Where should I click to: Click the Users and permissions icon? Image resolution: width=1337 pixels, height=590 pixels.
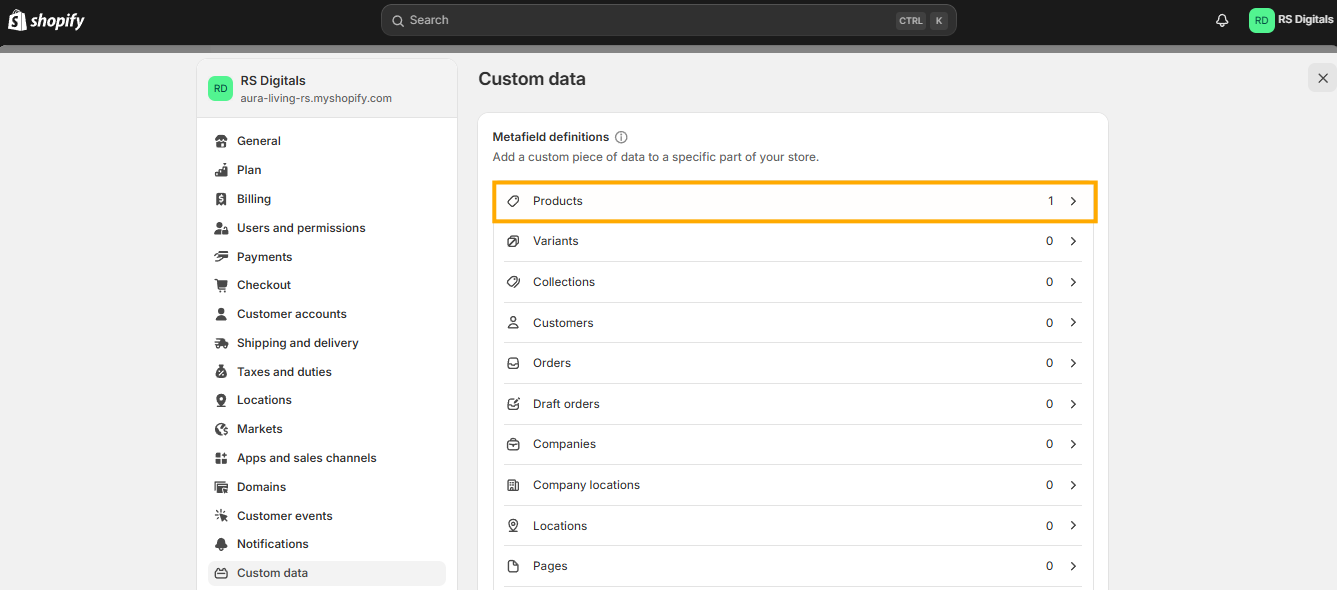[x=221, y=228]
